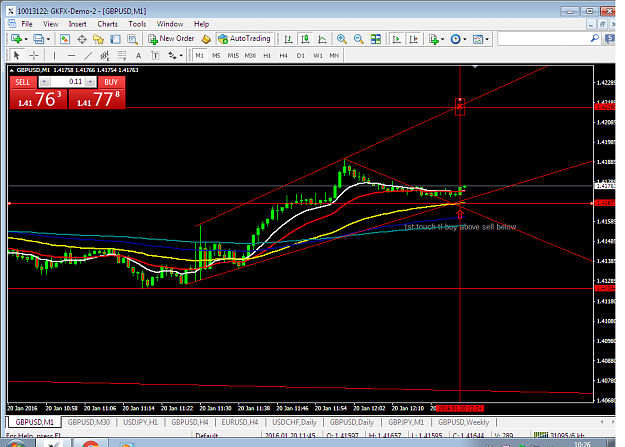625x447 pixels.
Task: Select the Cursor arrow tool
Action: coord(16,55)
